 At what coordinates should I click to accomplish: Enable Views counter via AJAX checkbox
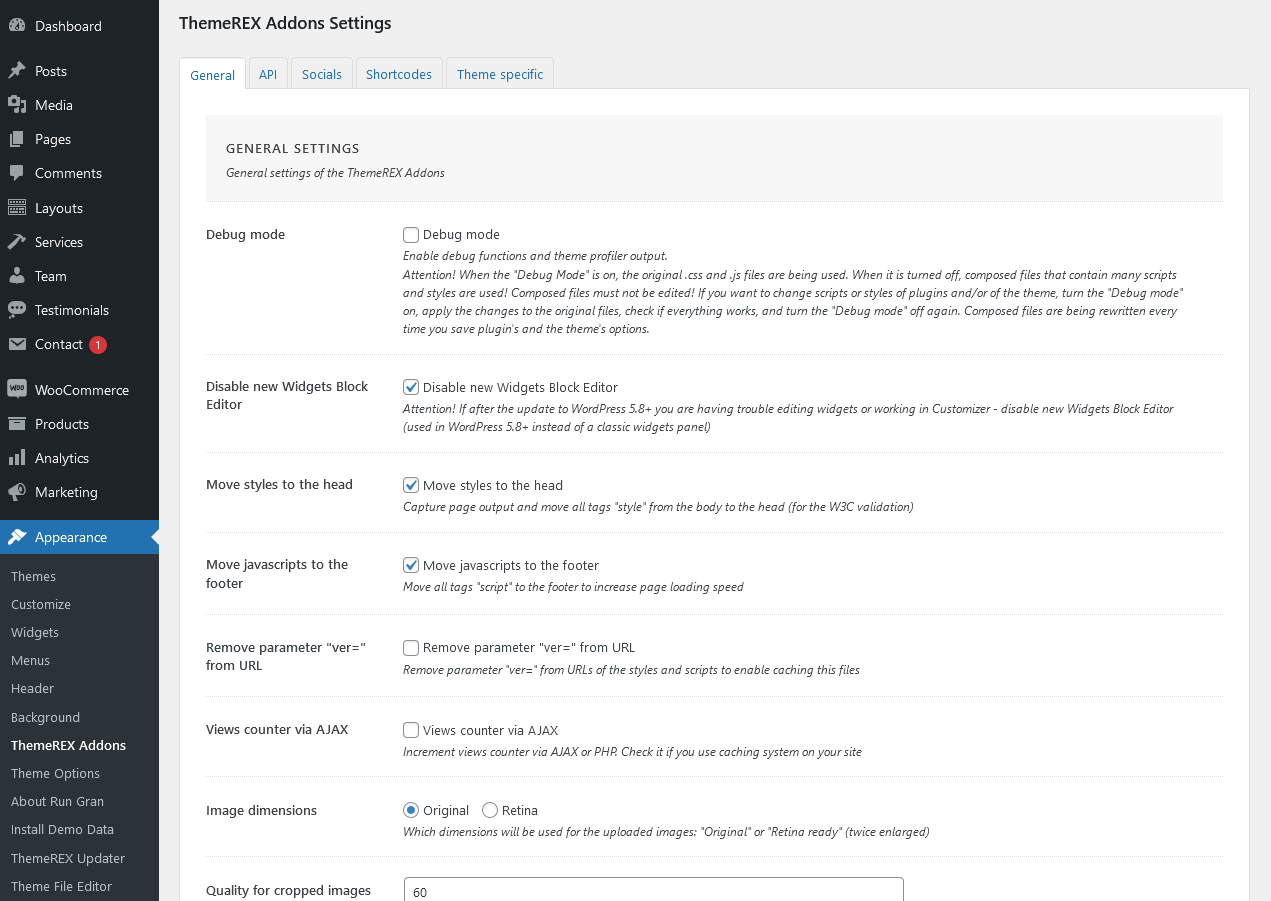pos(411,730)
